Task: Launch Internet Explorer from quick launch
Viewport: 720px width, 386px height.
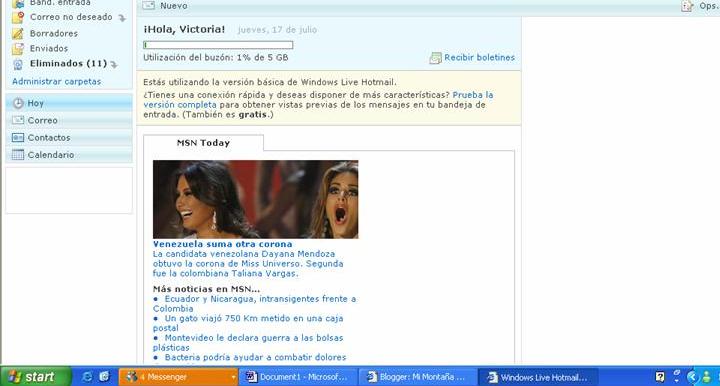Action: point(86,377)
